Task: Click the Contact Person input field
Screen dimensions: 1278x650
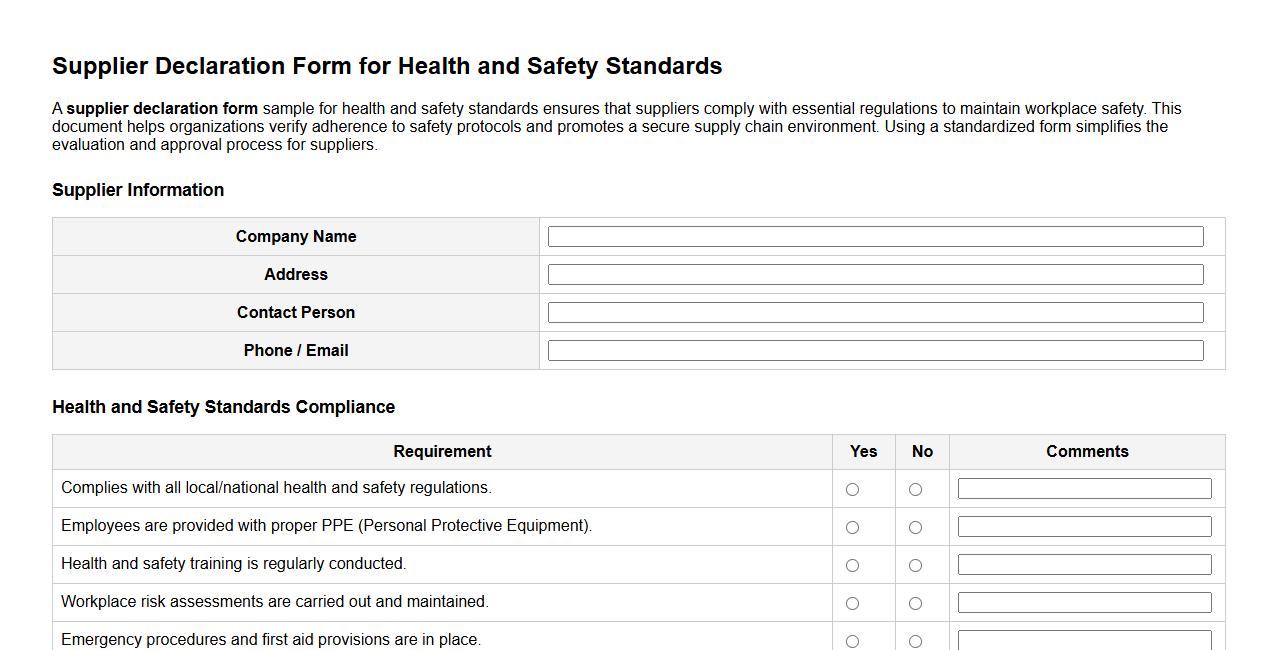Action: click(875, 312)
